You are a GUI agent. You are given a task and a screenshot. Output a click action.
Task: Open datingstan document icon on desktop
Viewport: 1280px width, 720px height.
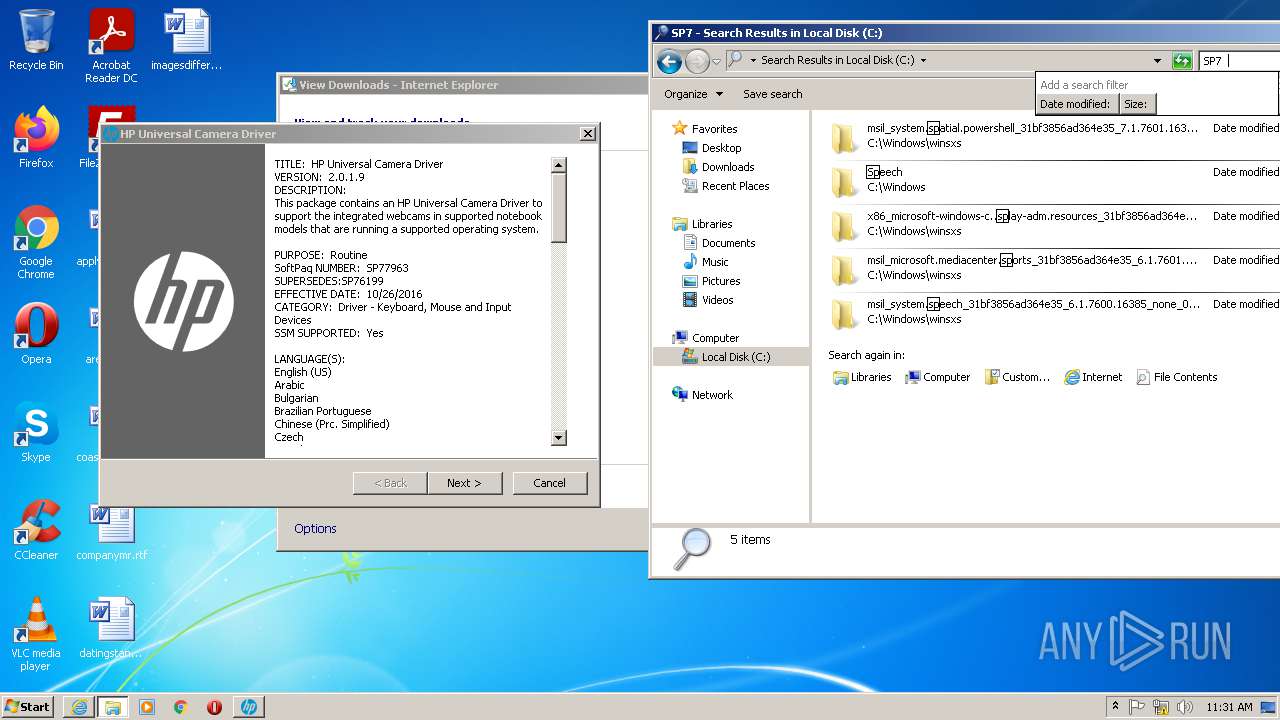coord(111,628)
